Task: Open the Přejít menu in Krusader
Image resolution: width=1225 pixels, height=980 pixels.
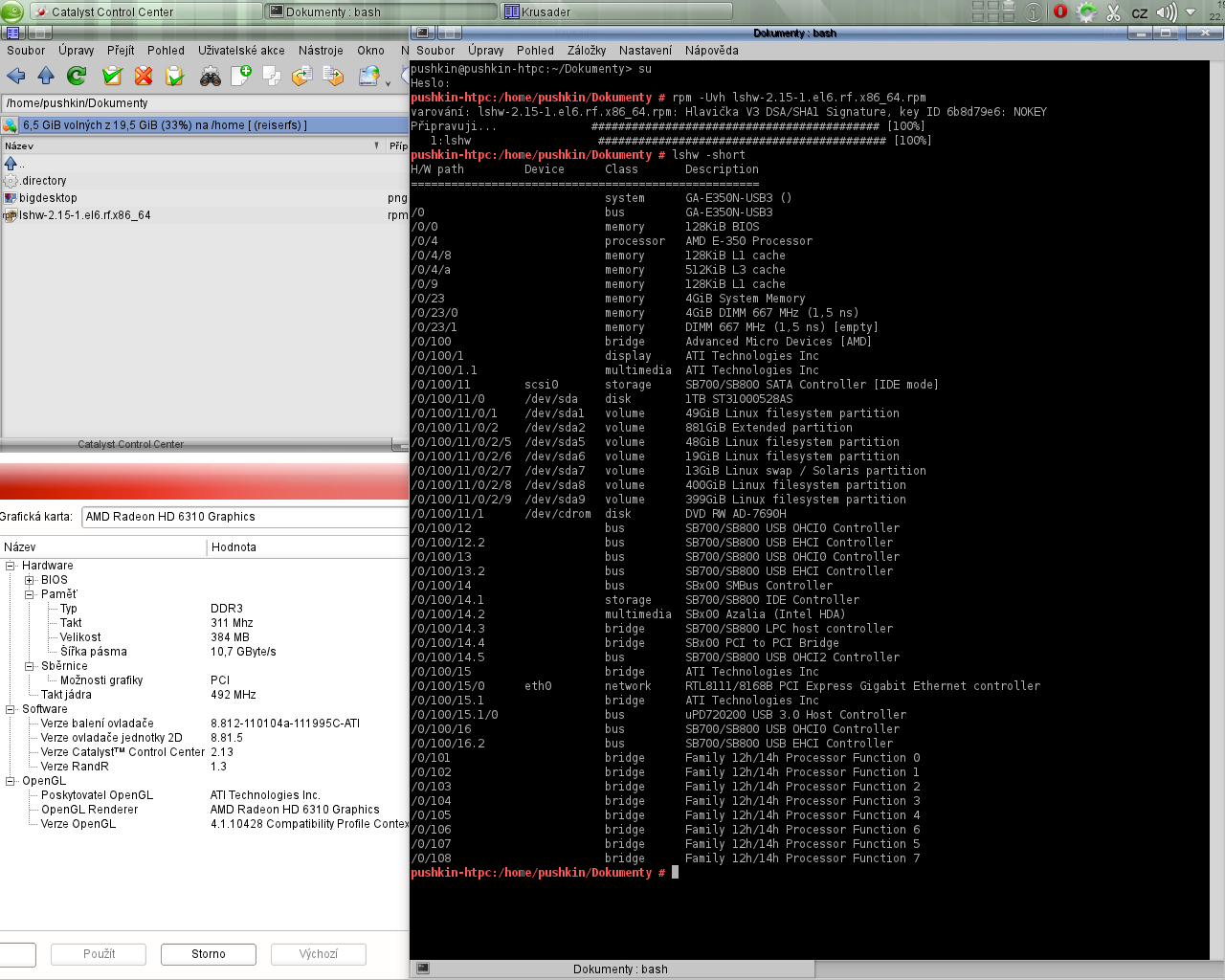Action: click(x=121, y=51)
